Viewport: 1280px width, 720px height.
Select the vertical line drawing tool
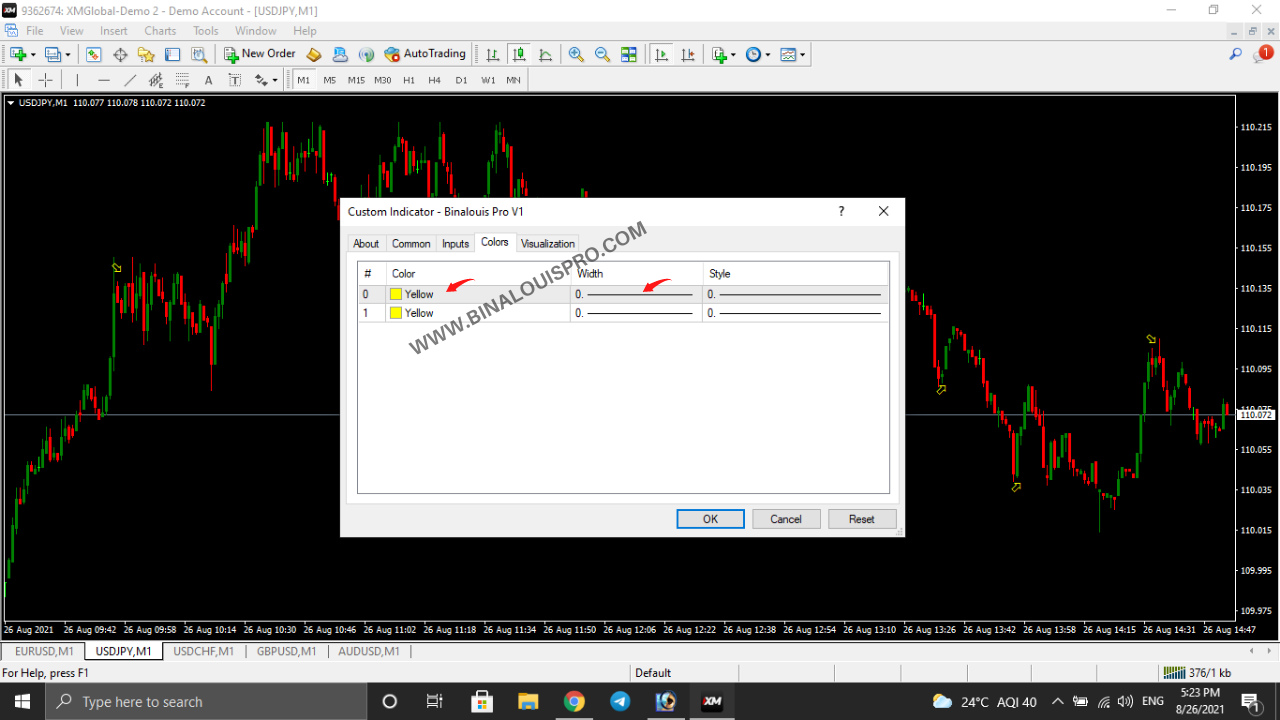(x=77, y=80)
